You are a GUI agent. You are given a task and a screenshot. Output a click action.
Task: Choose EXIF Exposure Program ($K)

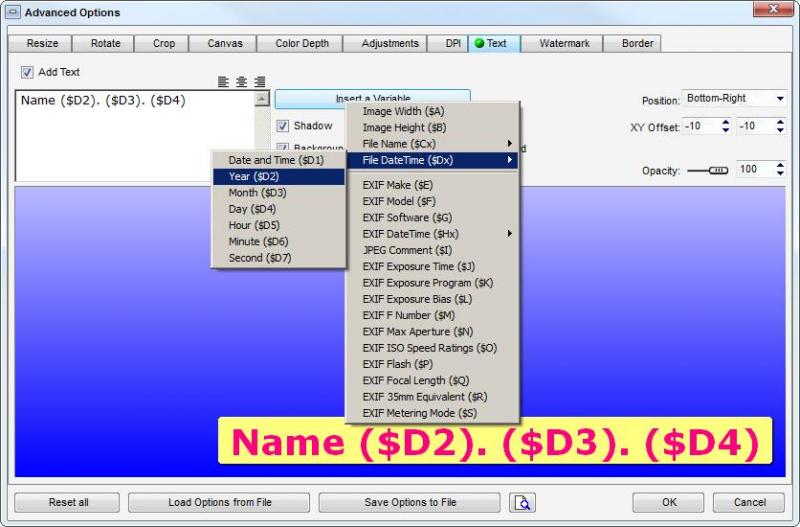pyautogui.click(x=432, y=283)
